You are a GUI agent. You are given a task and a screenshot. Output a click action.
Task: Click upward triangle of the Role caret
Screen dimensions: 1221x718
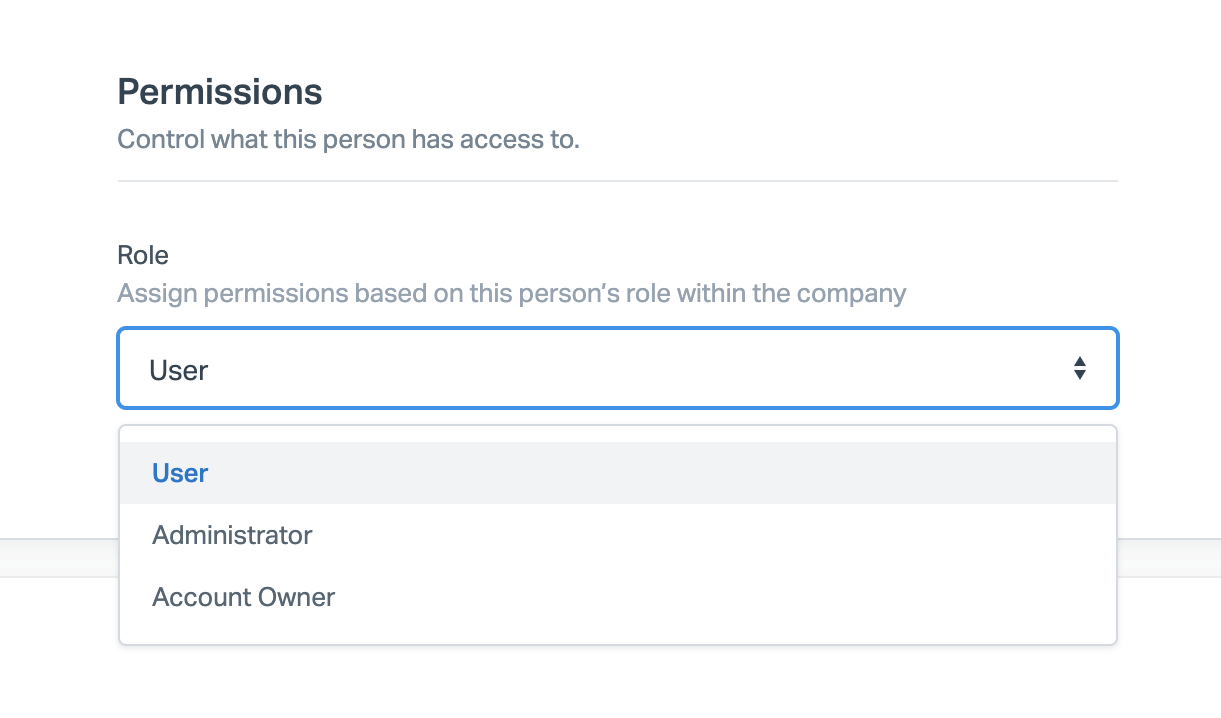pyautogui.click(x=1079, y=361)
